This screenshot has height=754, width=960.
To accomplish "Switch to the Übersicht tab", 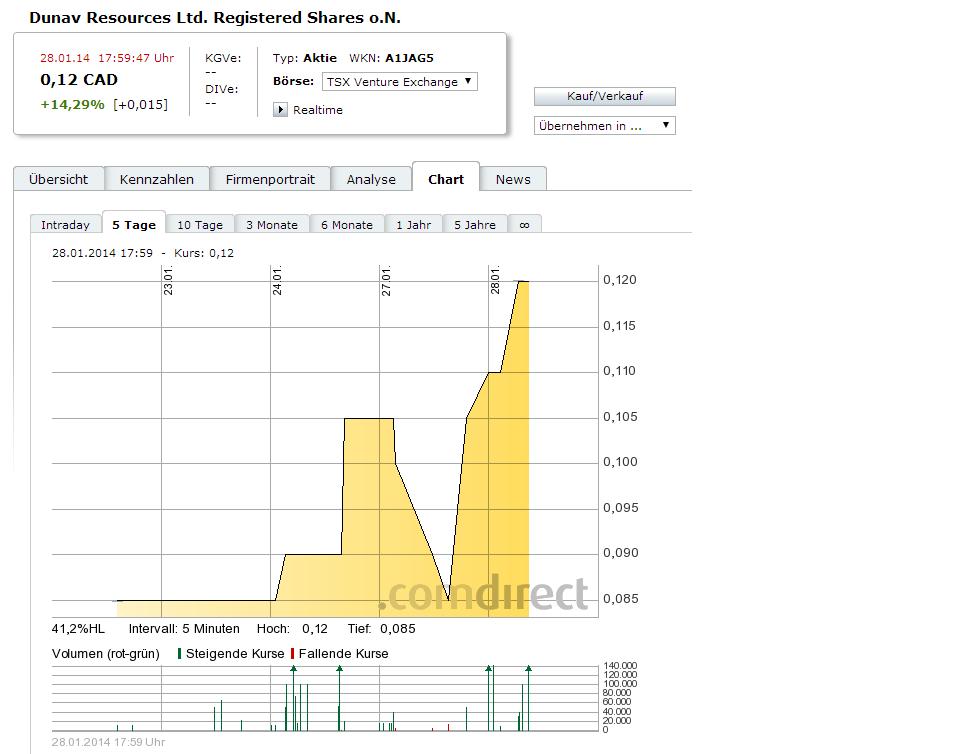I will point(58,179).
